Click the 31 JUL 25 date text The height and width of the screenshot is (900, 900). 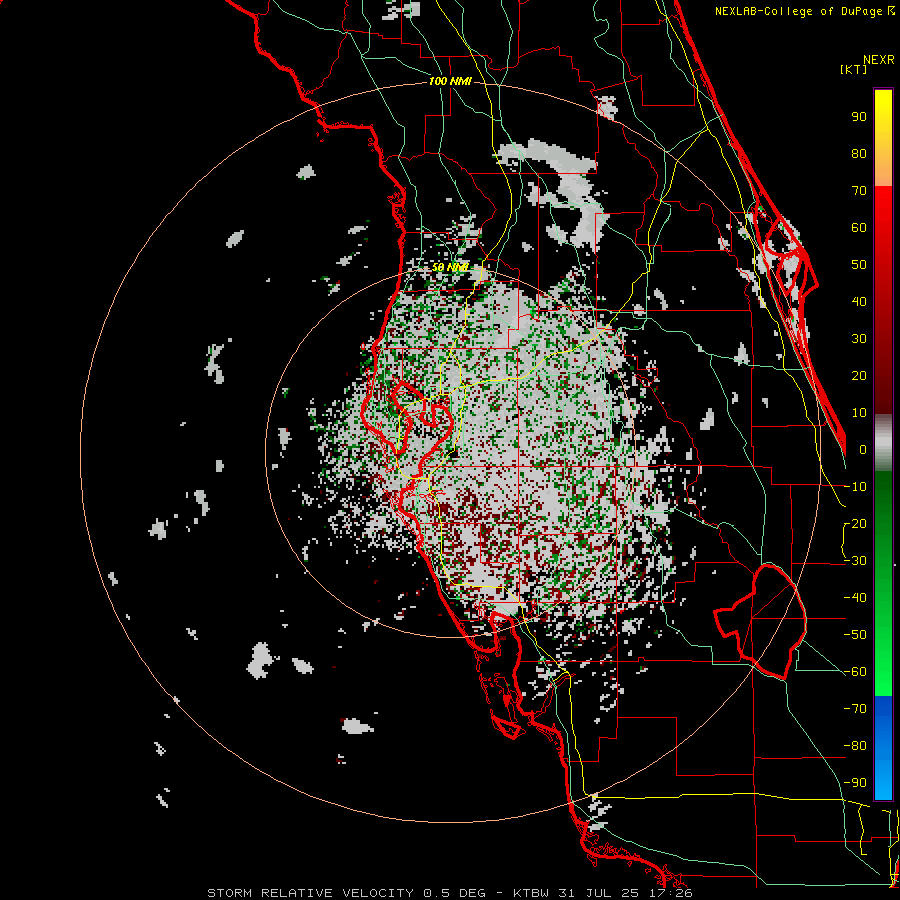pos(602,893)
